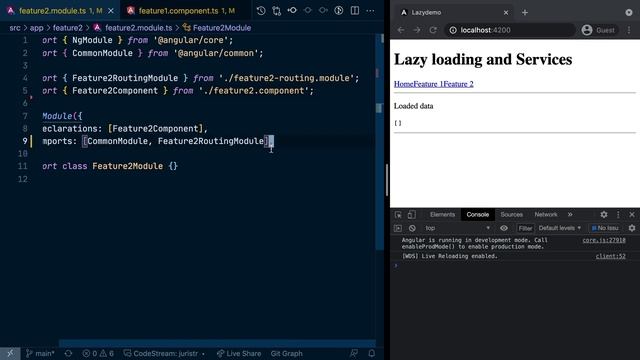Open errors and warnings count in status bar
Viewport: 640px width, 360px height.
tap(98, 353)
